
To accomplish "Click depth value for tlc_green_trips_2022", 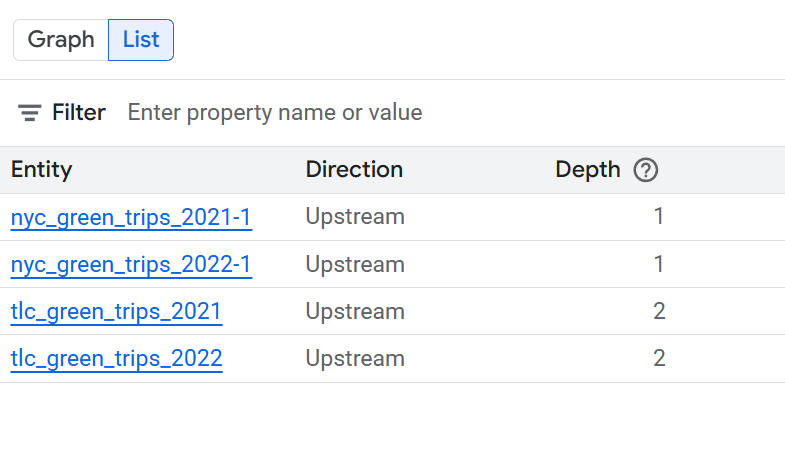I will point(658,359).
